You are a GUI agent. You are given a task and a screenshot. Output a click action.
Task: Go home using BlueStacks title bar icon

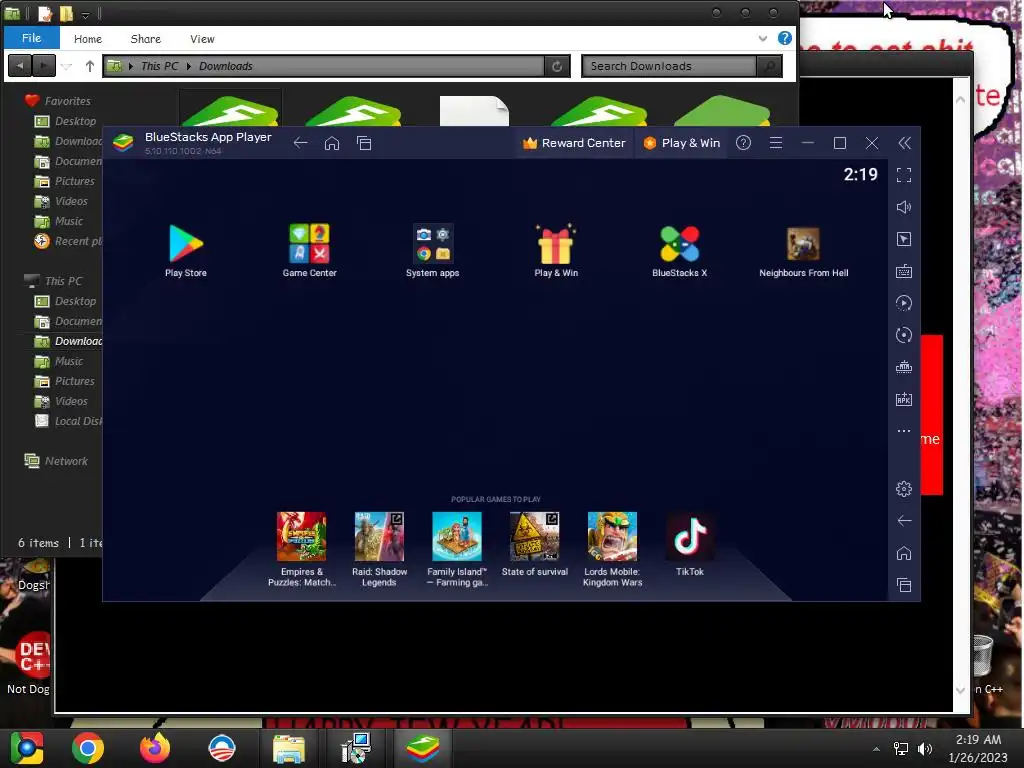(332, 143)
